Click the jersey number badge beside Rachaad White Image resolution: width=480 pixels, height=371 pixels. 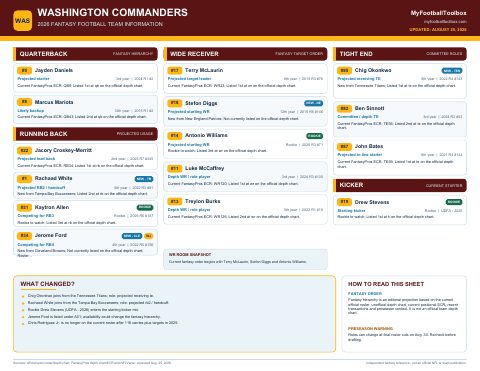(24, 179)
